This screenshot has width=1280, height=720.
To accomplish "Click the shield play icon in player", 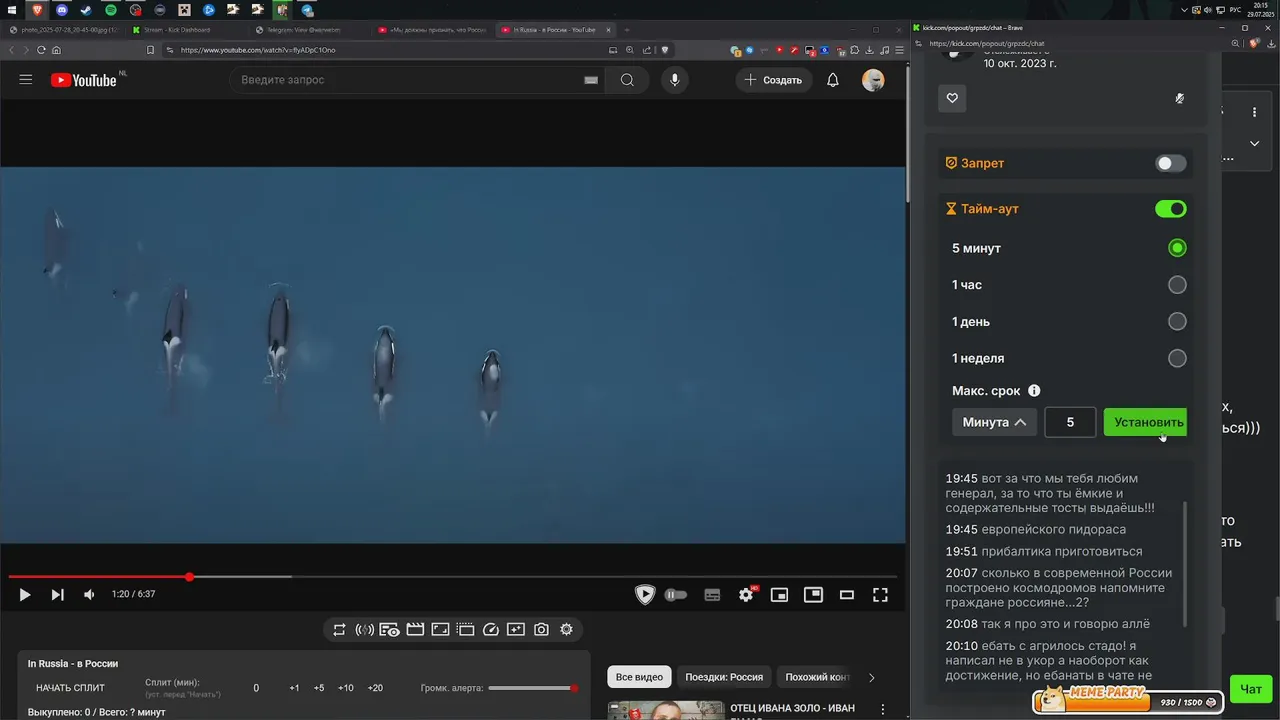I will click(x=645, y=594).
